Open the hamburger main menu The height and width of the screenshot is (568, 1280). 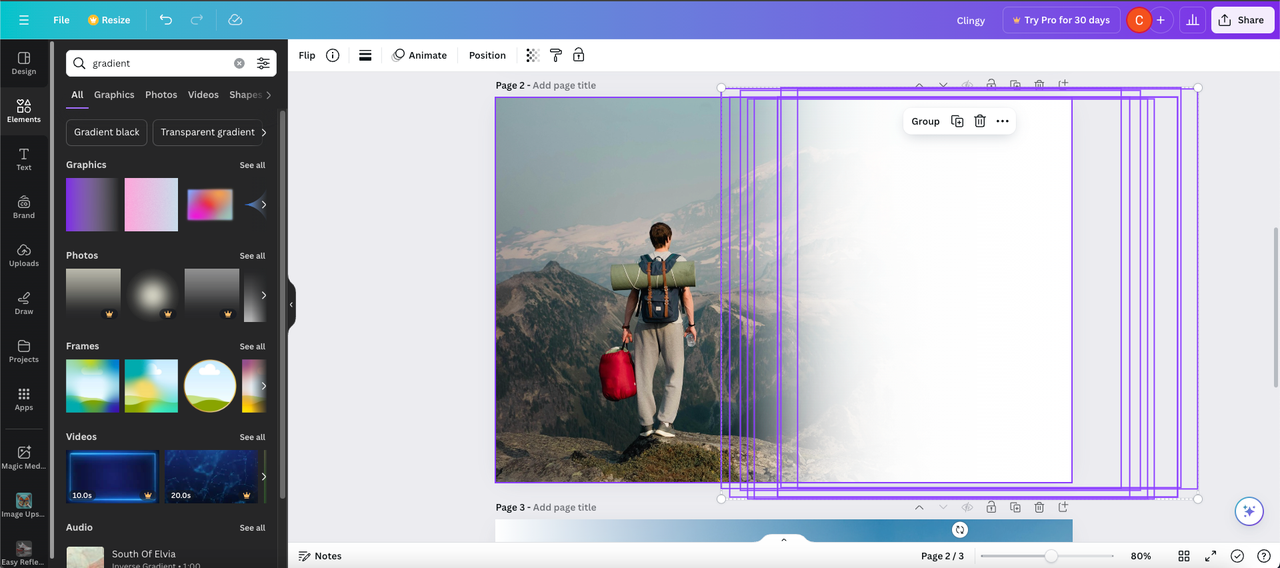click(x=24, y=20)
